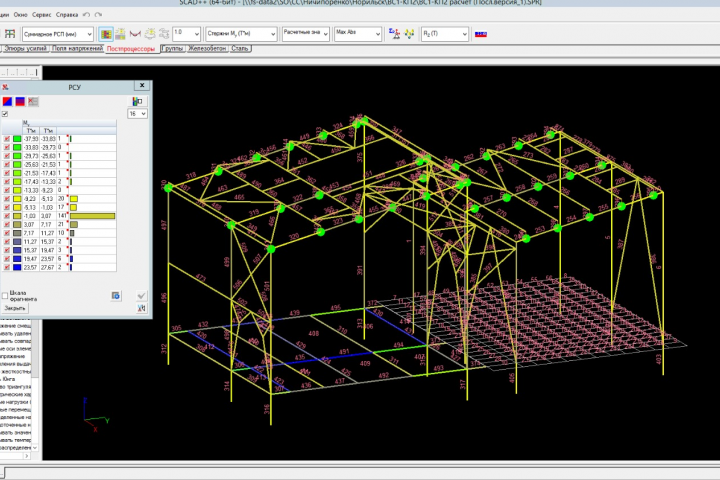Click the grid icon at toolbar start
Viewport: 720px width, 480px height.
pyautogui.click(x=10, y=32)
